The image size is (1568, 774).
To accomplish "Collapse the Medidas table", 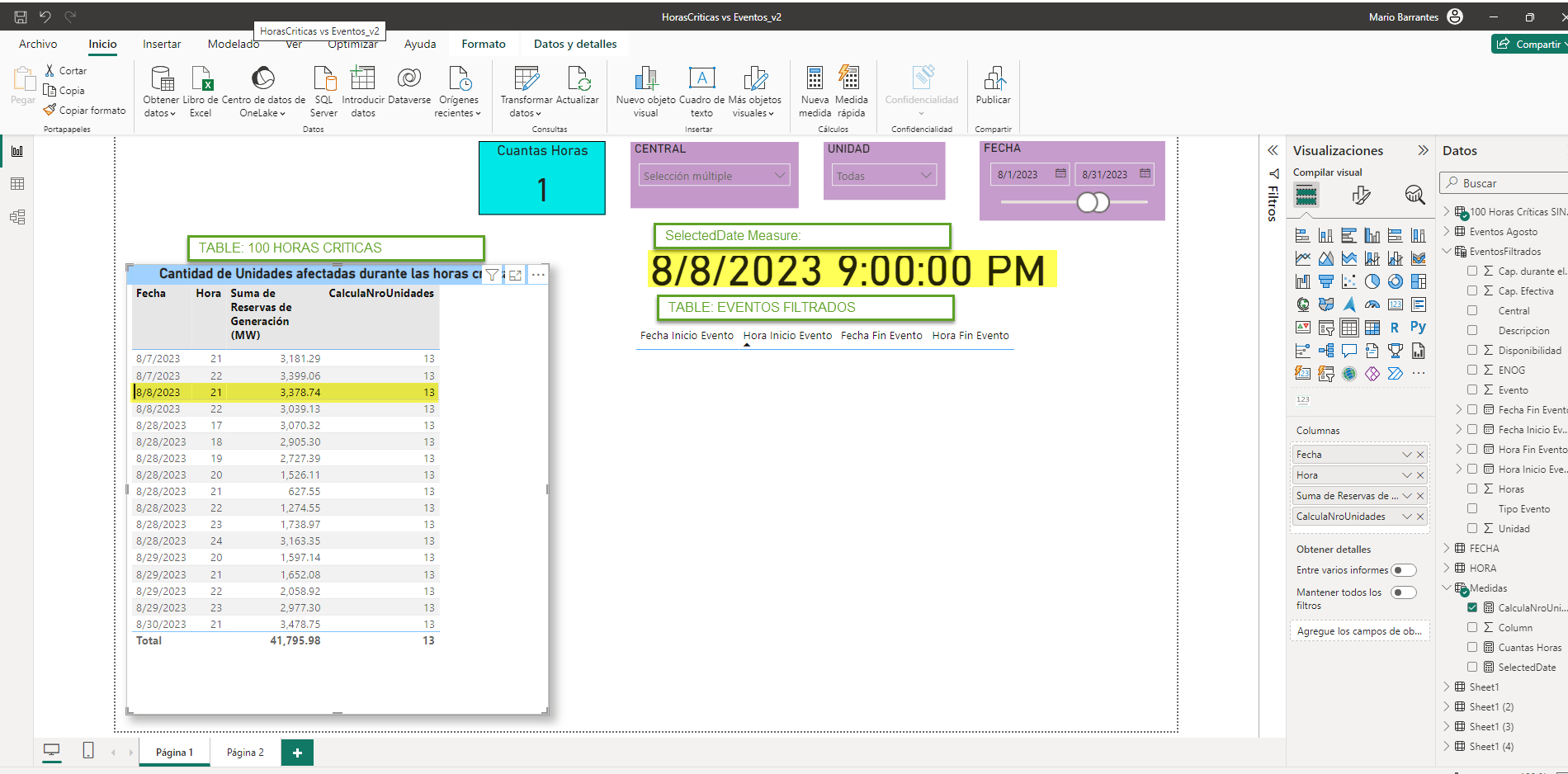I will pos(1447,588).
